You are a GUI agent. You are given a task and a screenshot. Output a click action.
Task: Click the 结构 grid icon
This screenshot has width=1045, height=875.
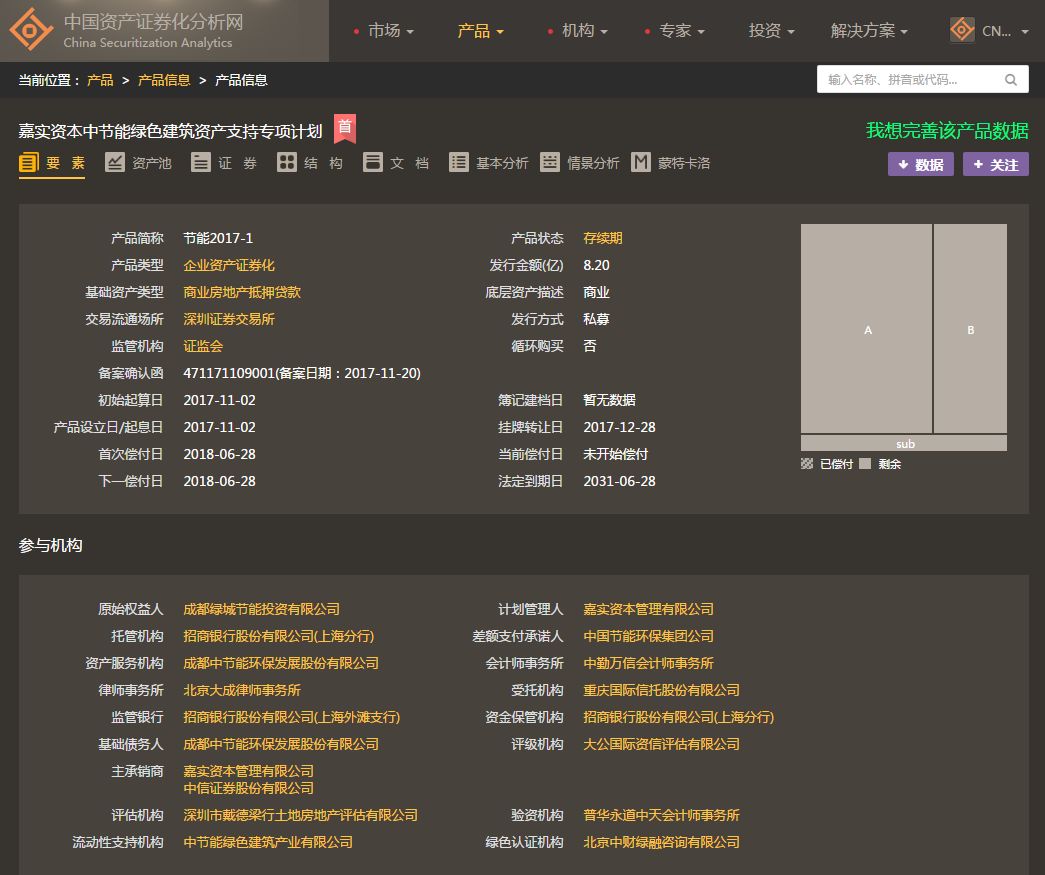click(287, 163)
